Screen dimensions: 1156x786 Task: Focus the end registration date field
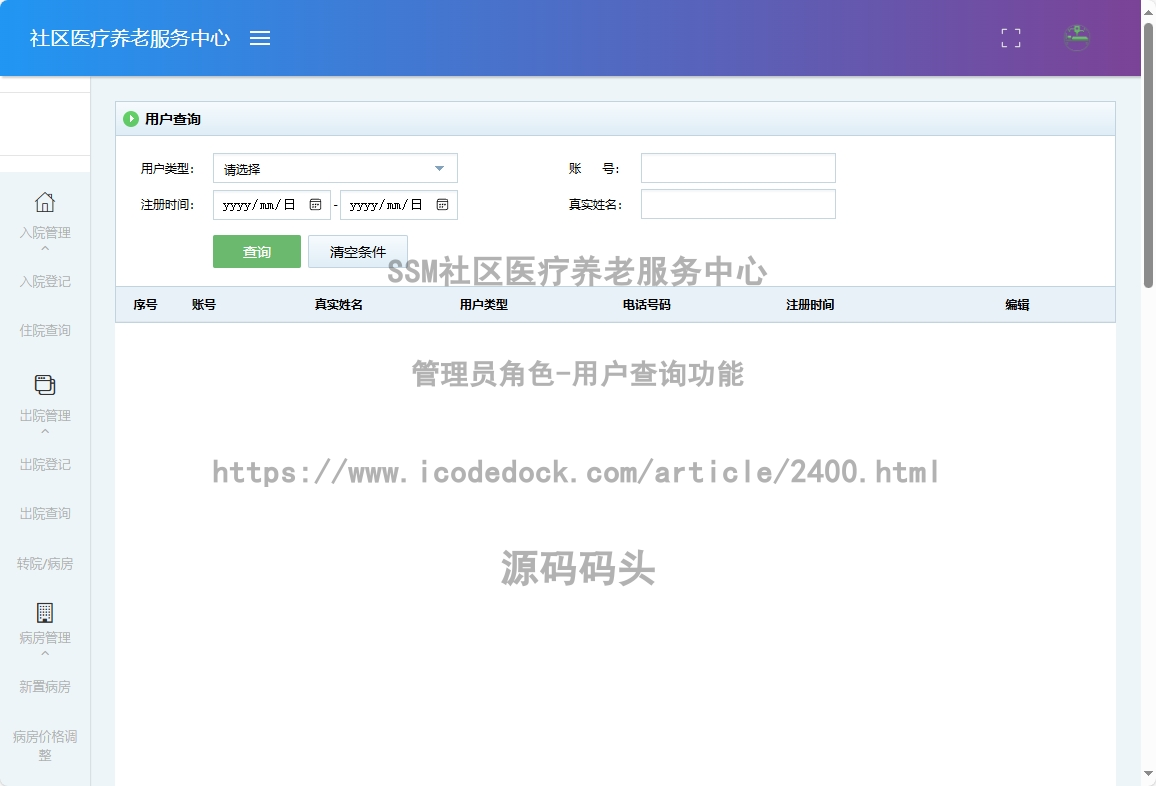(398, 205)
